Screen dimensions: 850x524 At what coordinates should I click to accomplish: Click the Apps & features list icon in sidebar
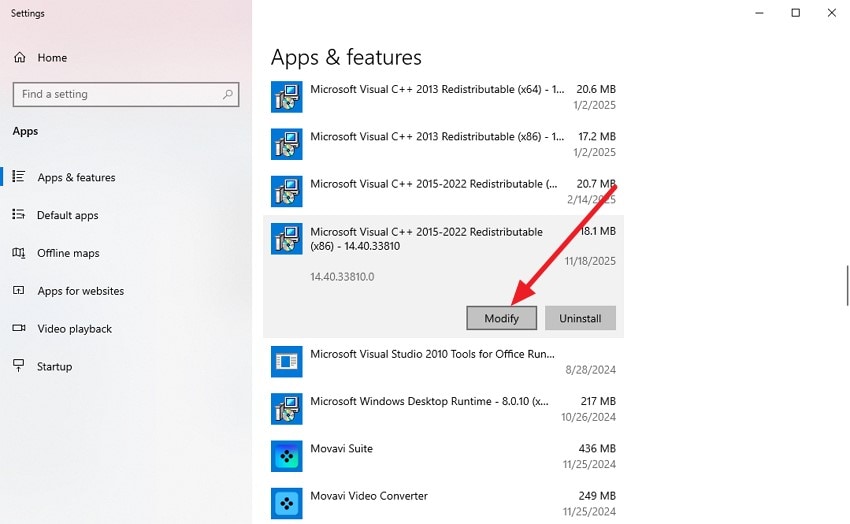click(19, 177)
